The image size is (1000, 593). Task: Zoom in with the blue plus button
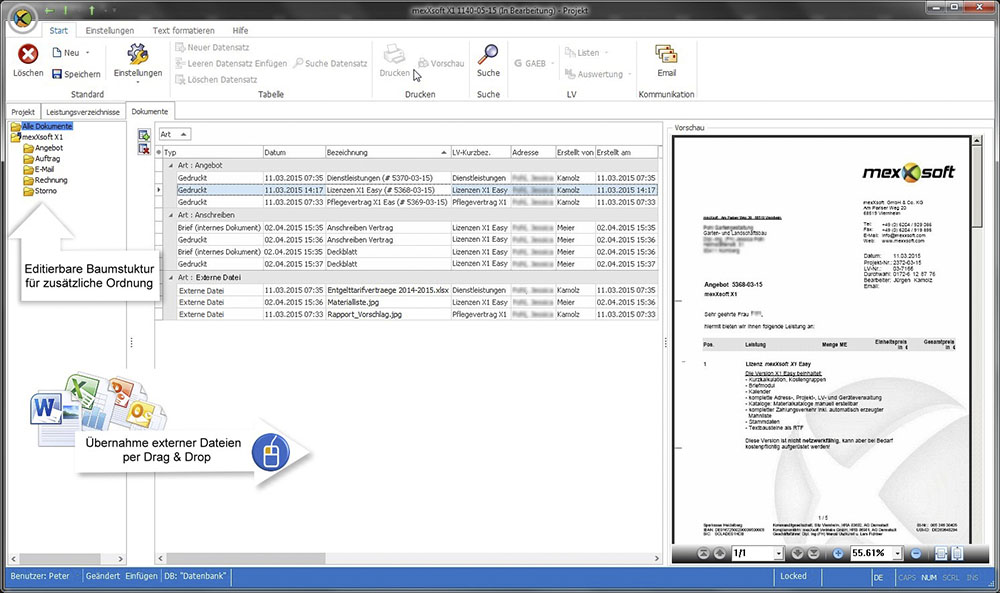[837, 553]
